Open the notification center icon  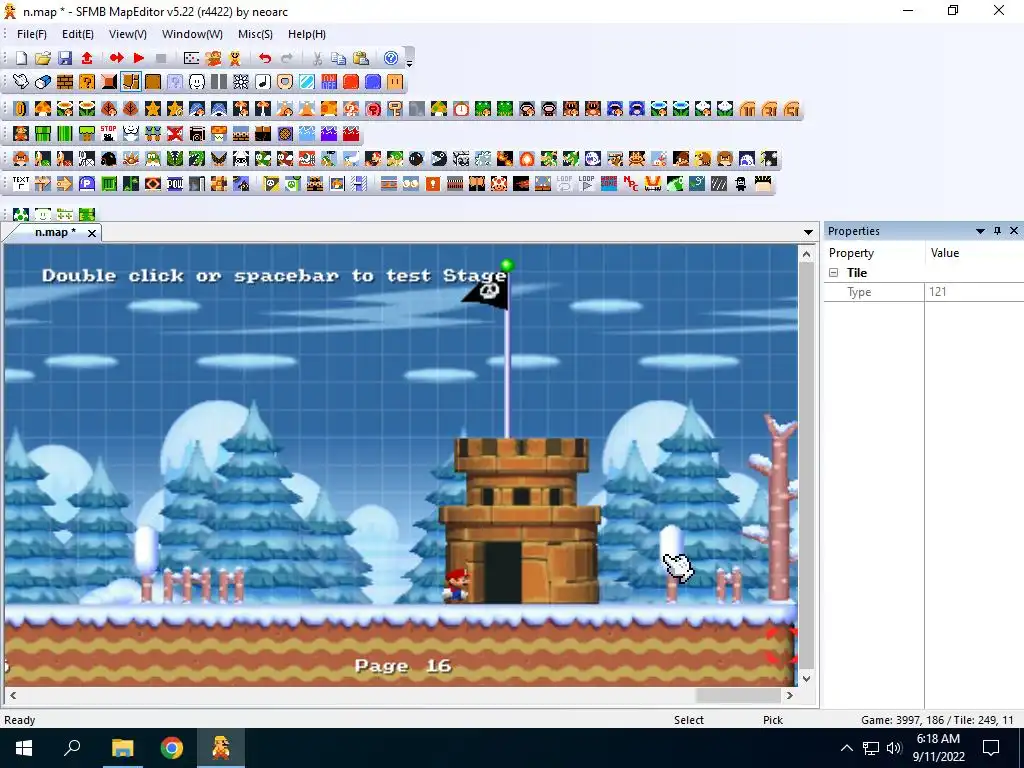(991, 748)
